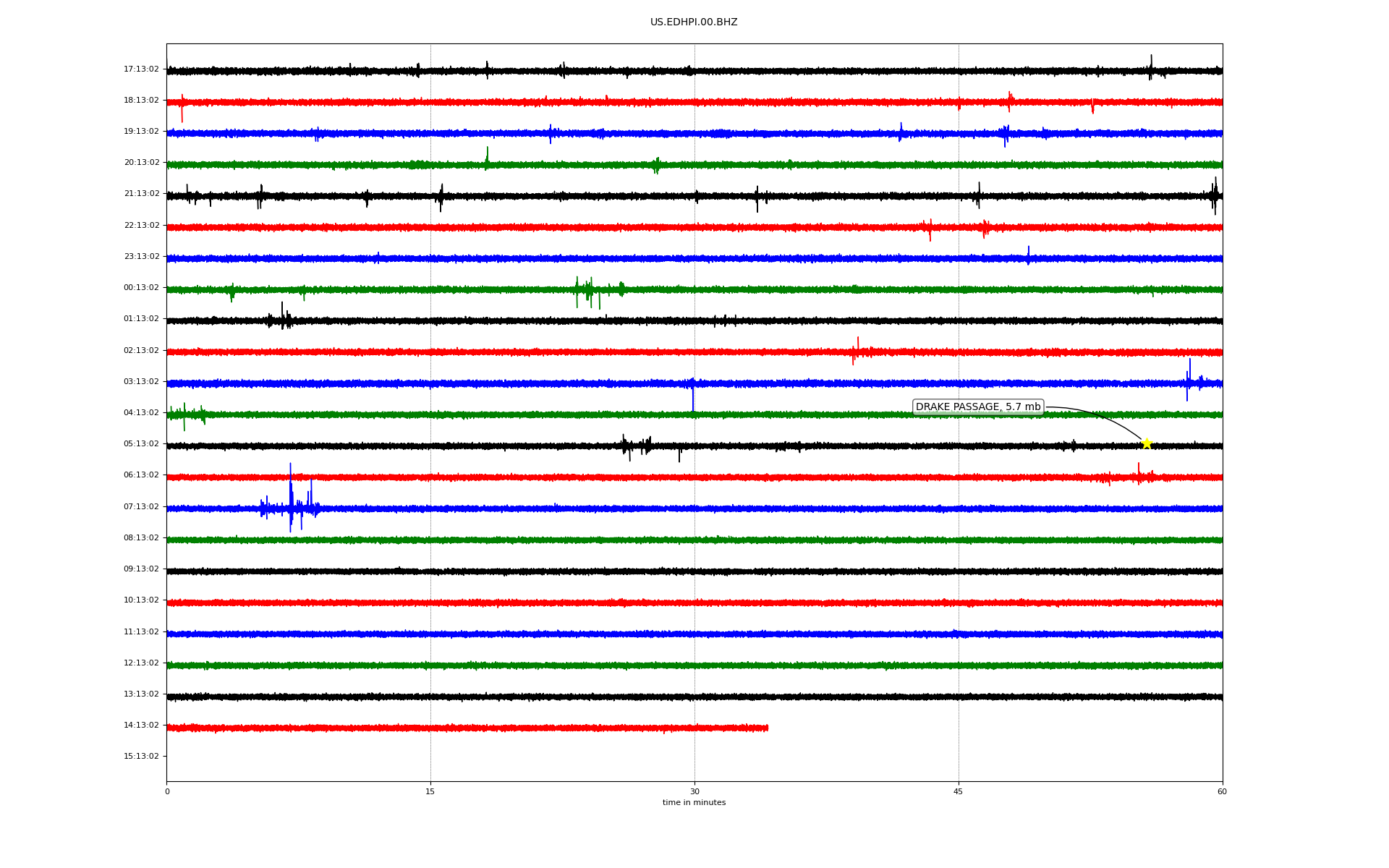Click the x-axis tick label 60
Image resolution: width=1389 pixels, height=868 pixels.
point(1222,792)
